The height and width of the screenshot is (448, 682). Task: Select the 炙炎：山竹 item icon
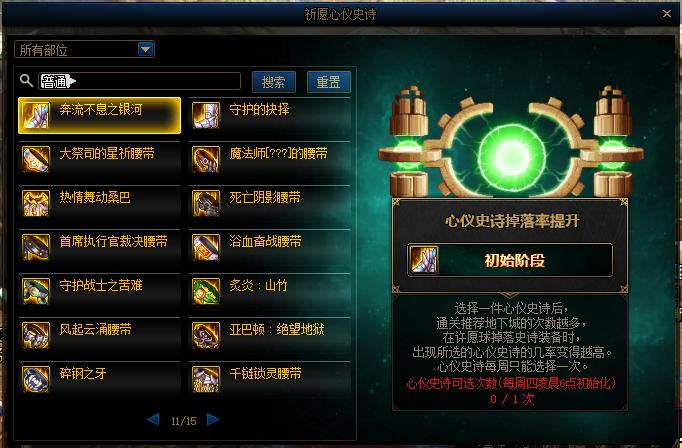click(206, 291)
